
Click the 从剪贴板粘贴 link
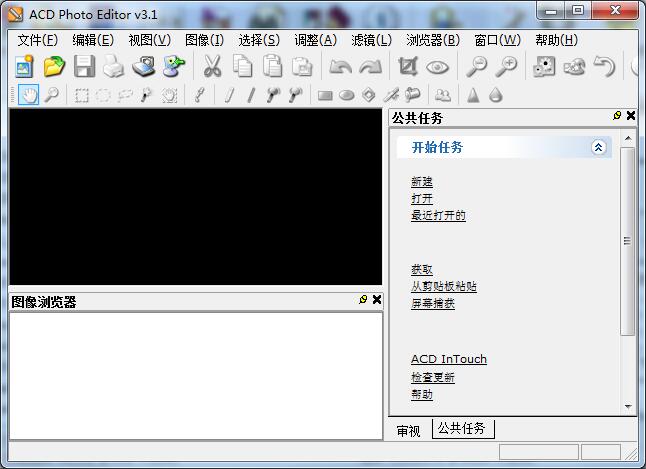tap(444, 286)
